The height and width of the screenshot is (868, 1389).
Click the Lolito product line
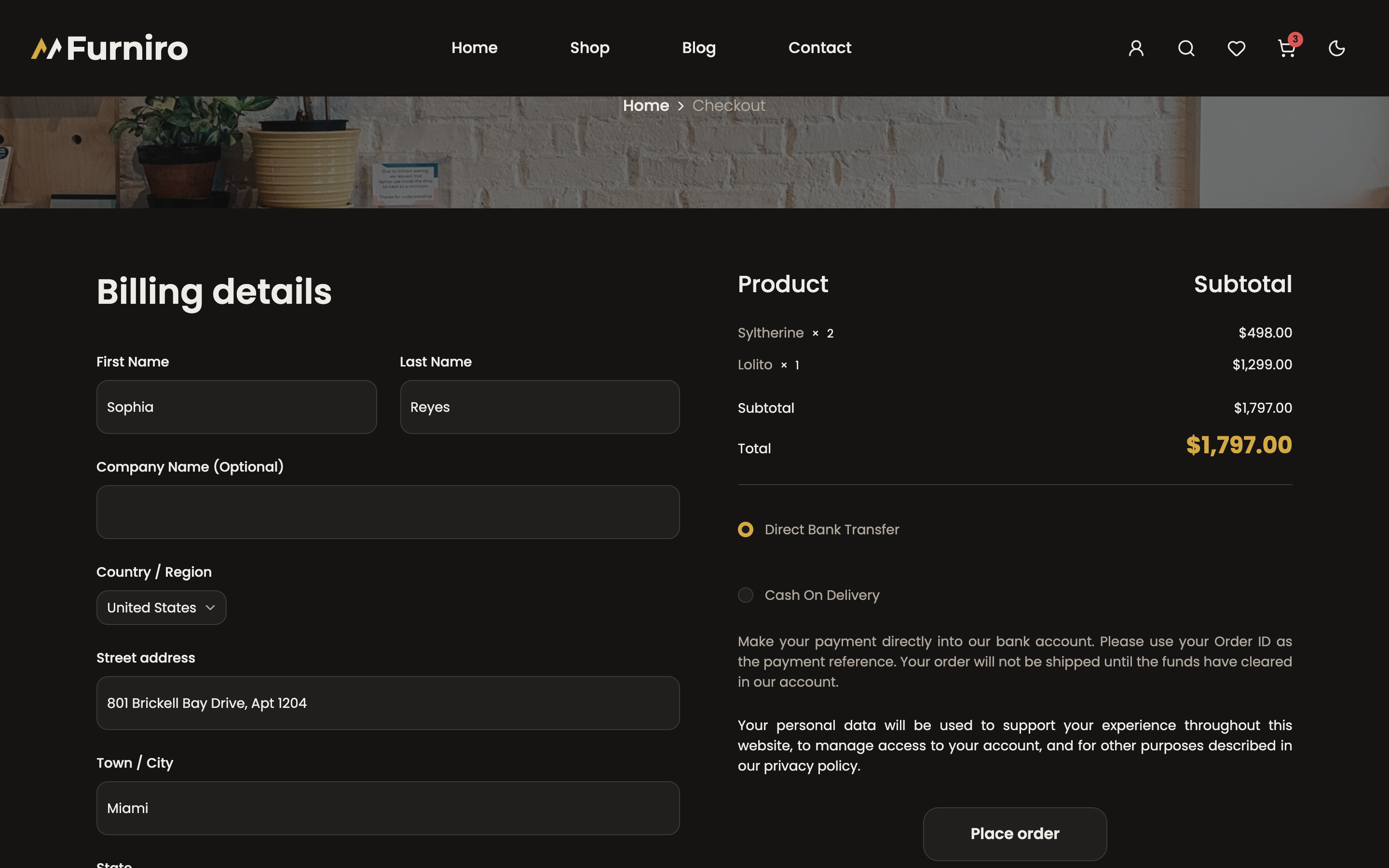click(768, 365)
